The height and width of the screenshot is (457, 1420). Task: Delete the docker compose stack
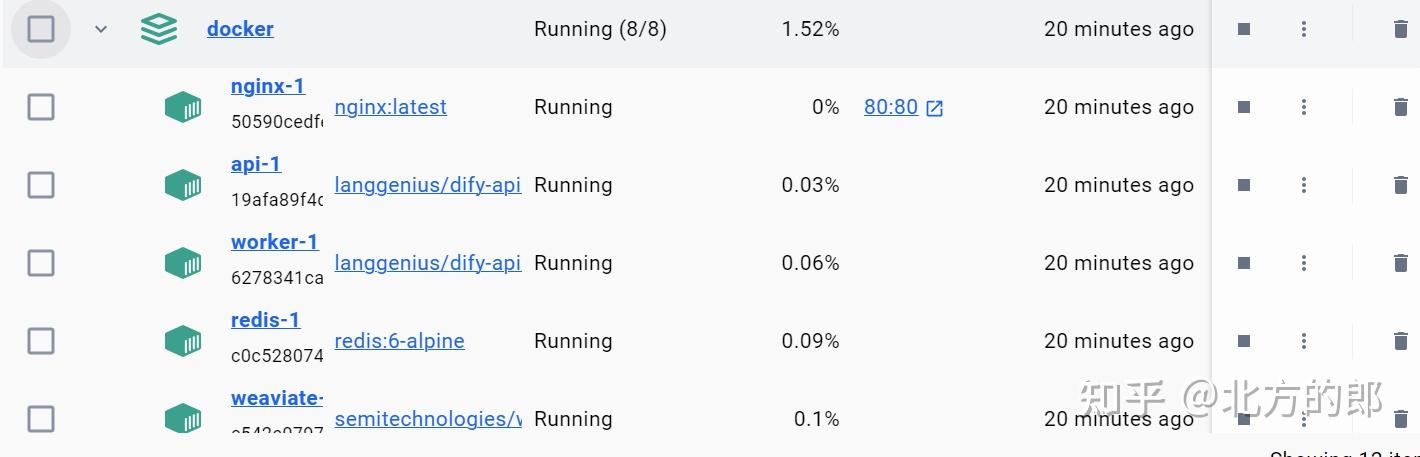[1400, 29]
